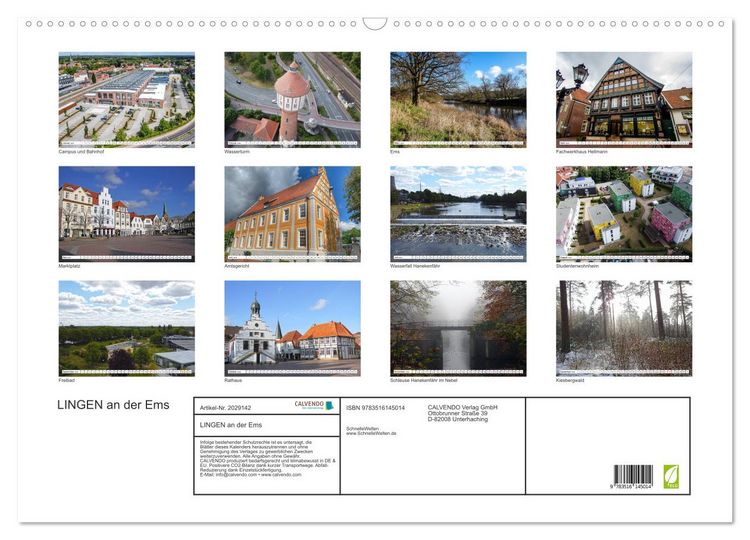Click the Campus und Bahnhof caption
The image size is (750, 540).
[x=81, y=152]
